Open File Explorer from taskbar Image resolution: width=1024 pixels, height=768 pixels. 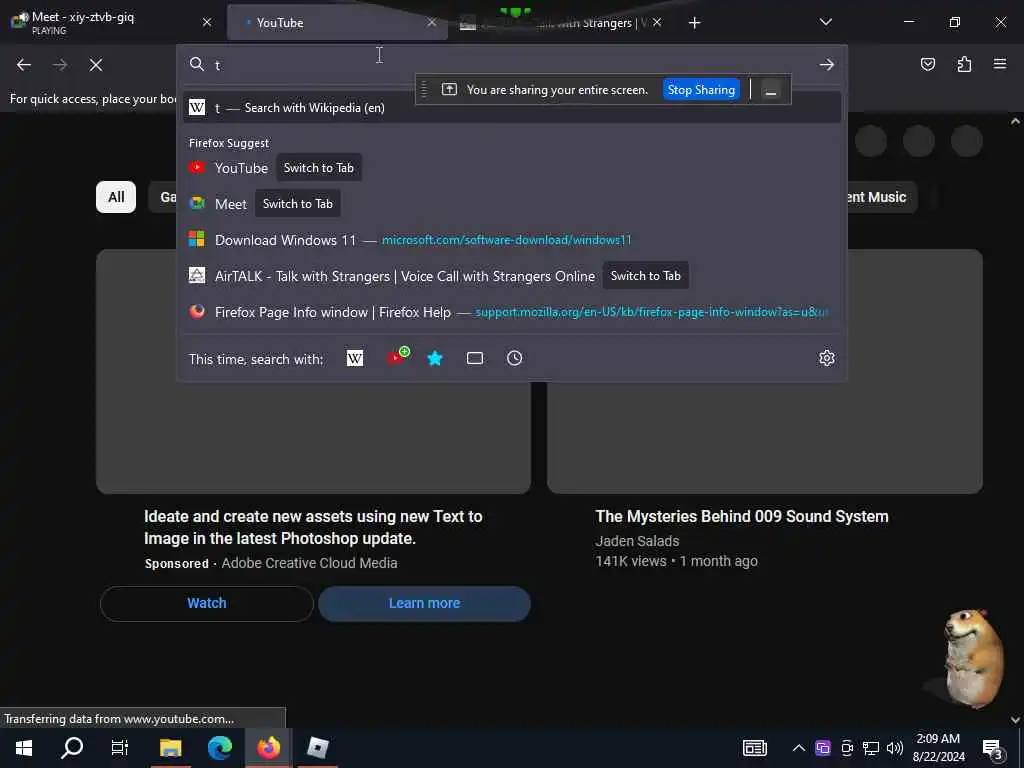tap(170, 748)
